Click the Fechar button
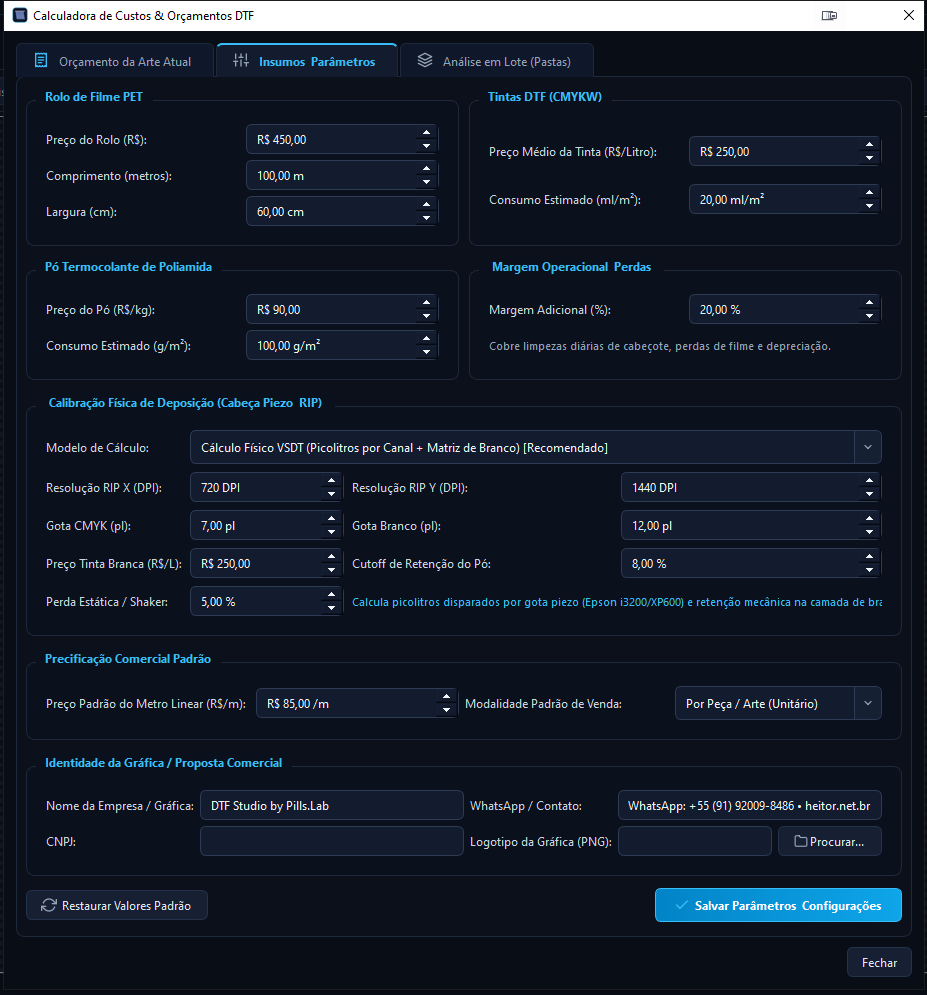 tap(879, 963)
